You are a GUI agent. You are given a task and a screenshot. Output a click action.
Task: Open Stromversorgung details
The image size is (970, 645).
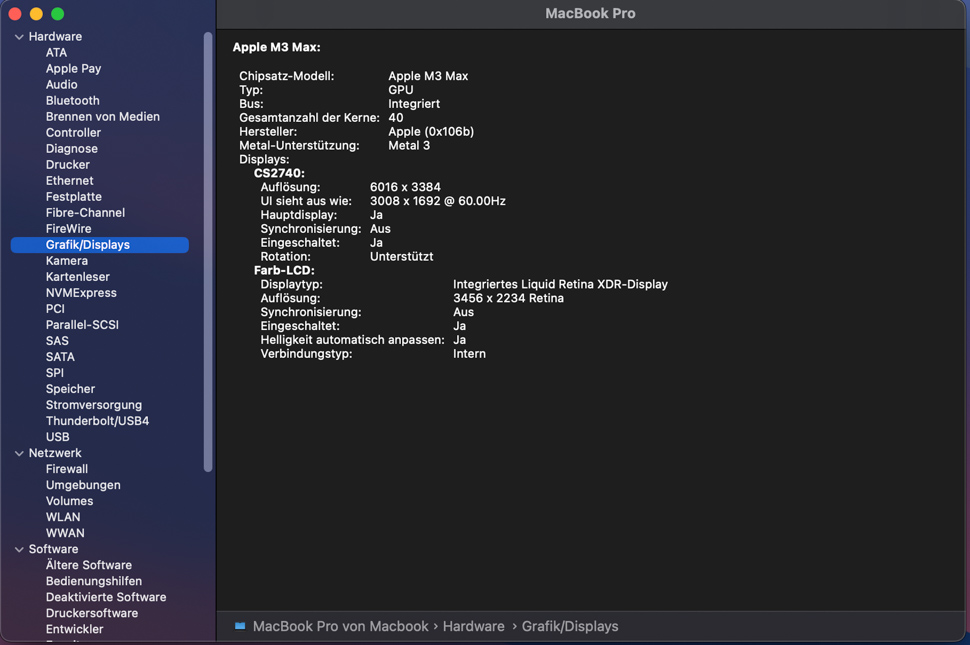pos(93,406)
